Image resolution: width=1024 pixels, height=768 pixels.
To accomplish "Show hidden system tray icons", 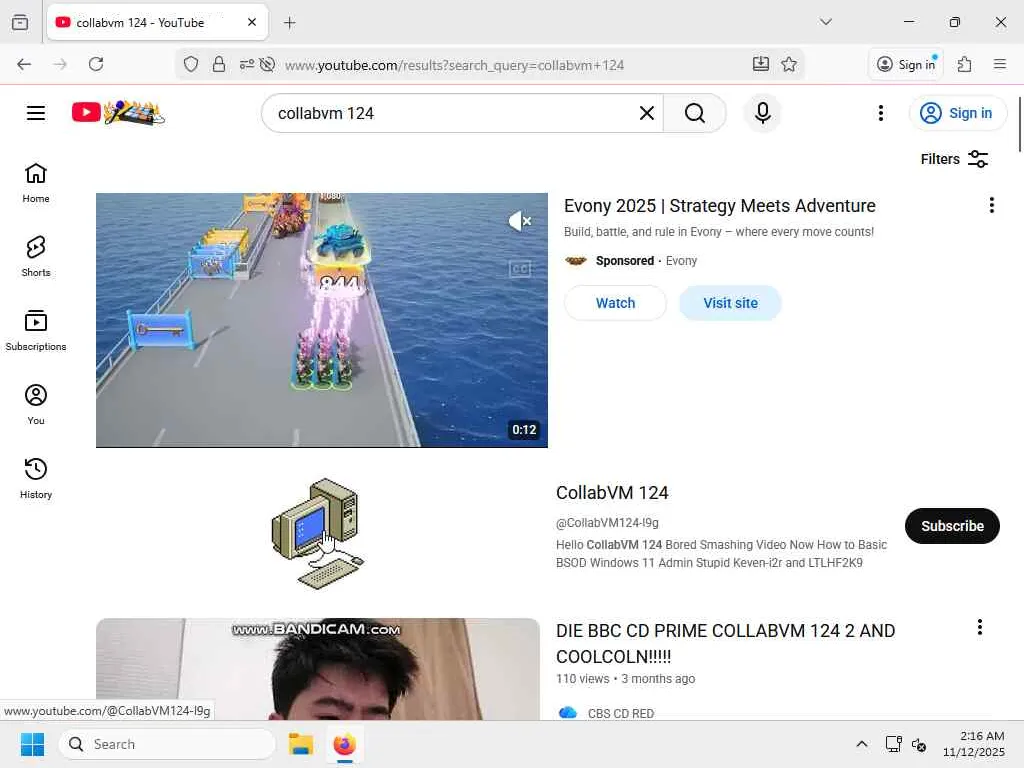I will pyautogui.click(x=862, y=744).
